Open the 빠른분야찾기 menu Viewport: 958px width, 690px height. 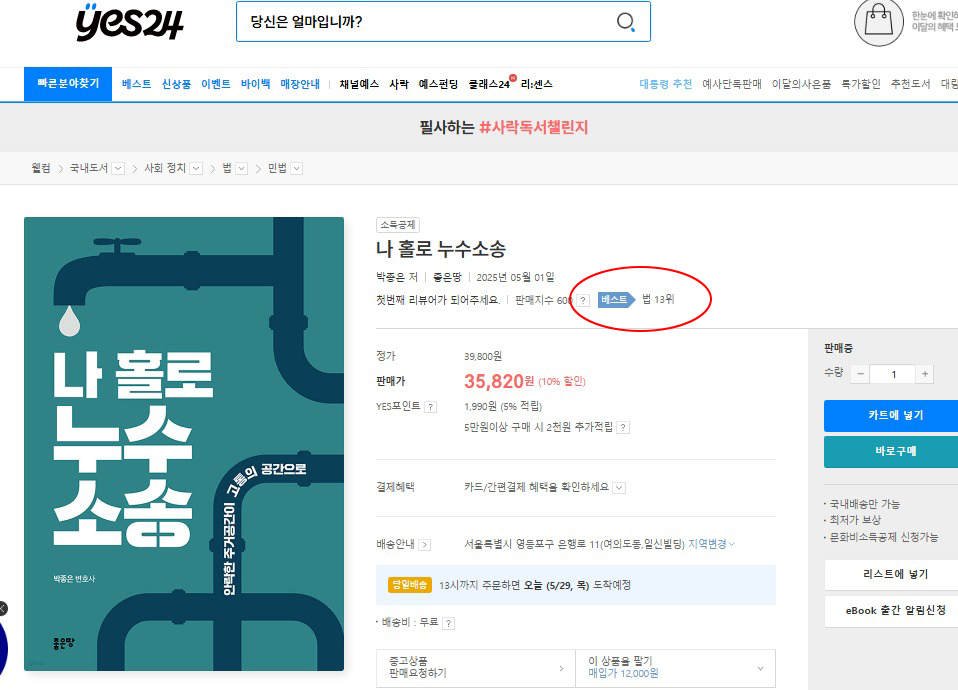(68, 84)
